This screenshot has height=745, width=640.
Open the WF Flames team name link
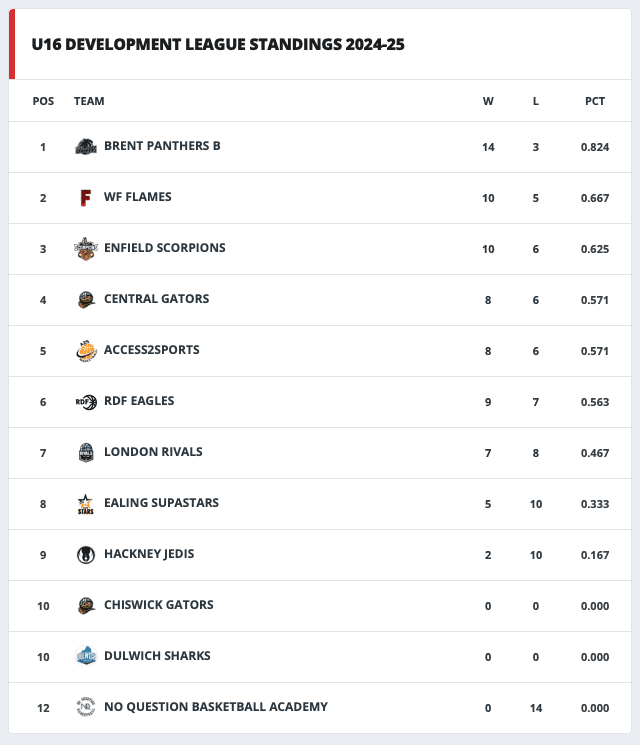tap(138, 197)
